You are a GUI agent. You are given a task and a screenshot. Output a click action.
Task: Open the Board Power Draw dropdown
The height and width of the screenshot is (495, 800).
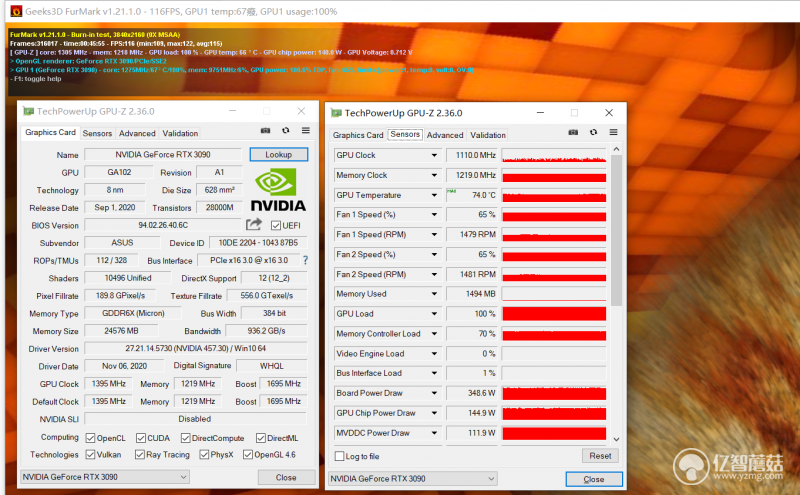pos(434,393)
